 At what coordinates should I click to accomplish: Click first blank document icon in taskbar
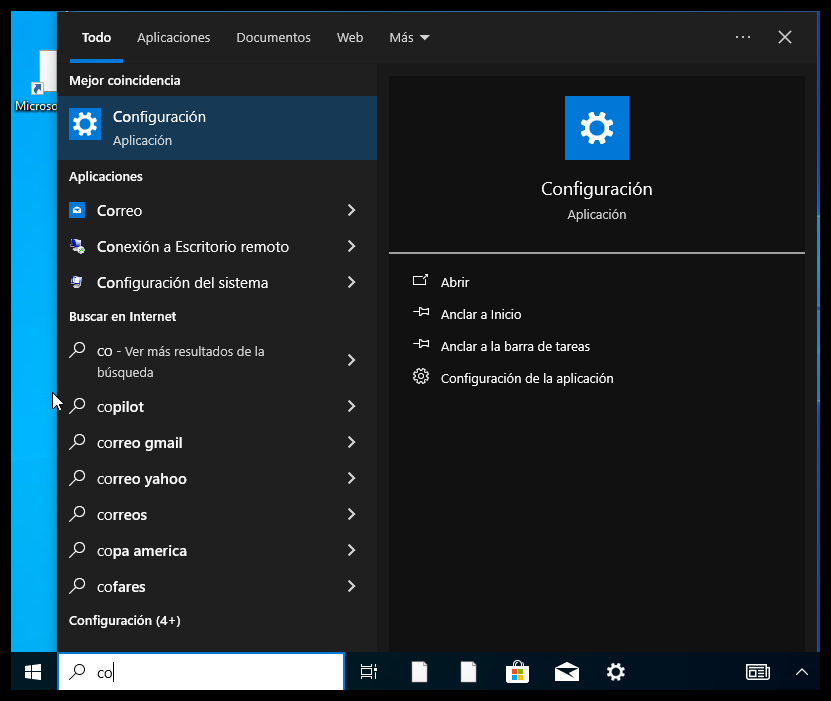click(419, 672)
